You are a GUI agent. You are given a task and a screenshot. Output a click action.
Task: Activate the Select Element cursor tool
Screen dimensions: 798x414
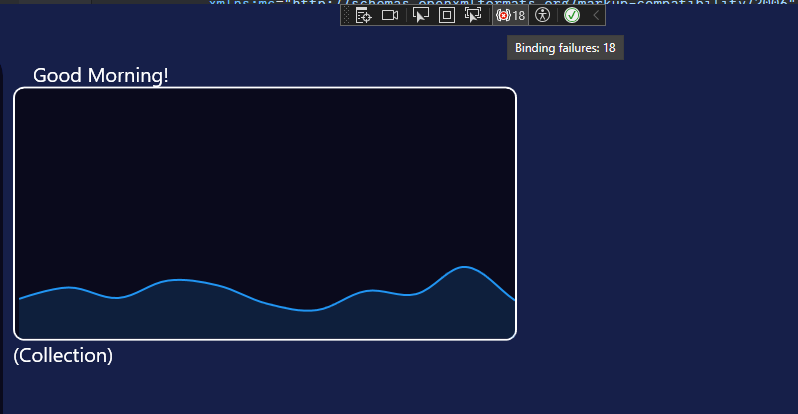[x=420, y=15]
